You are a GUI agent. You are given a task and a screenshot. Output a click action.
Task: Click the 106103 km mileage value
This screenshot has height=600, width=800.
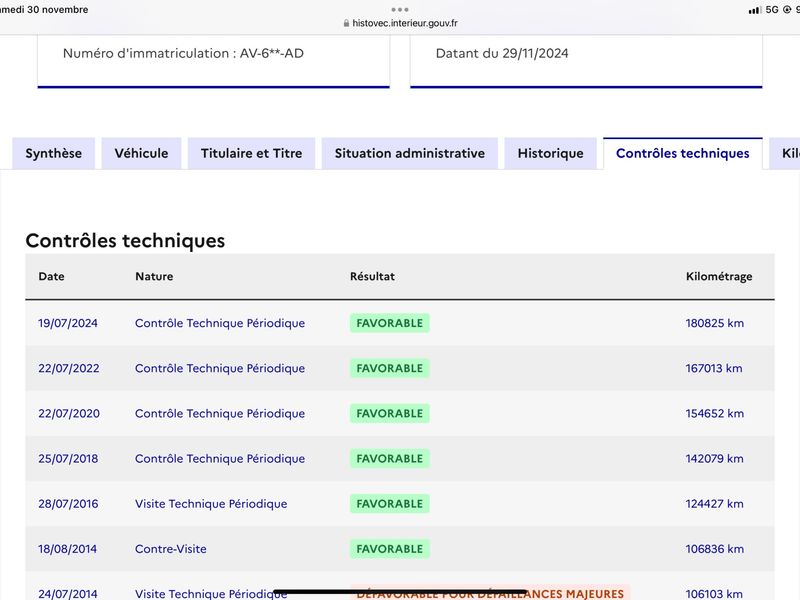pos(714,594)
